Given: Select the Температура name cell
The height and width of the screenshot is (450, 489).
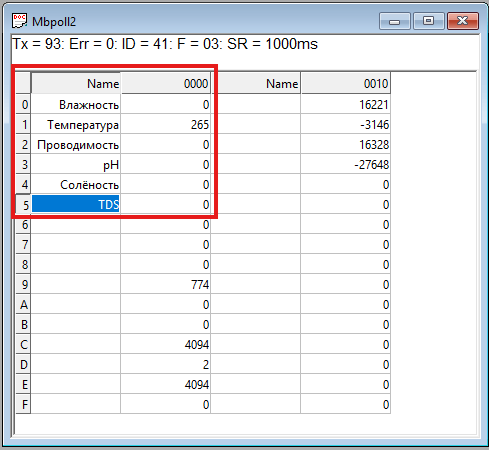Looking at the screenshot, I should click(76, 124).
